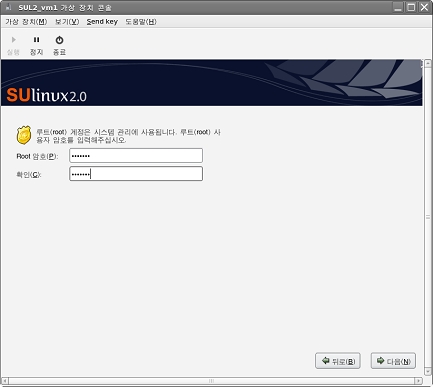The width and height of the screenshot is (433, 387).
Task: Click the window icon in title bar
Action: click(8, 7)
